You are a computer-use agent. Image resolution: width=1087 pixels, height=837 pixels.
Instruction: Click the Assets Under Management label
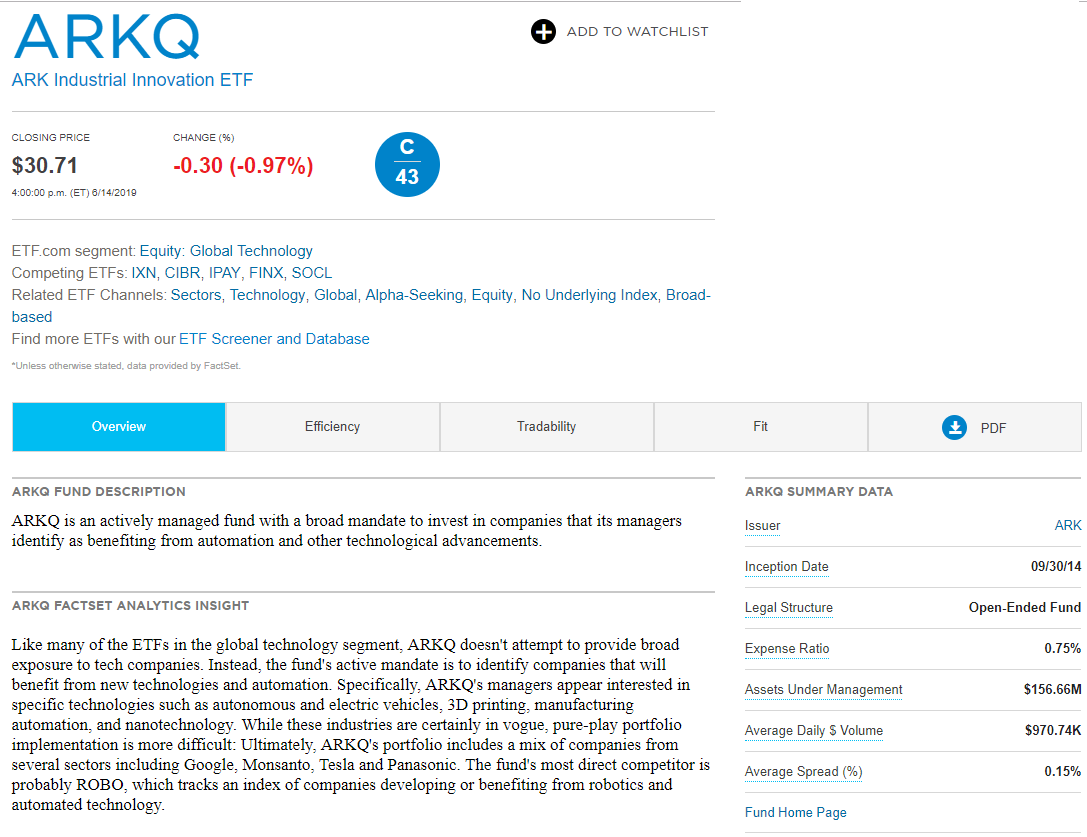[x=824, y=689]
